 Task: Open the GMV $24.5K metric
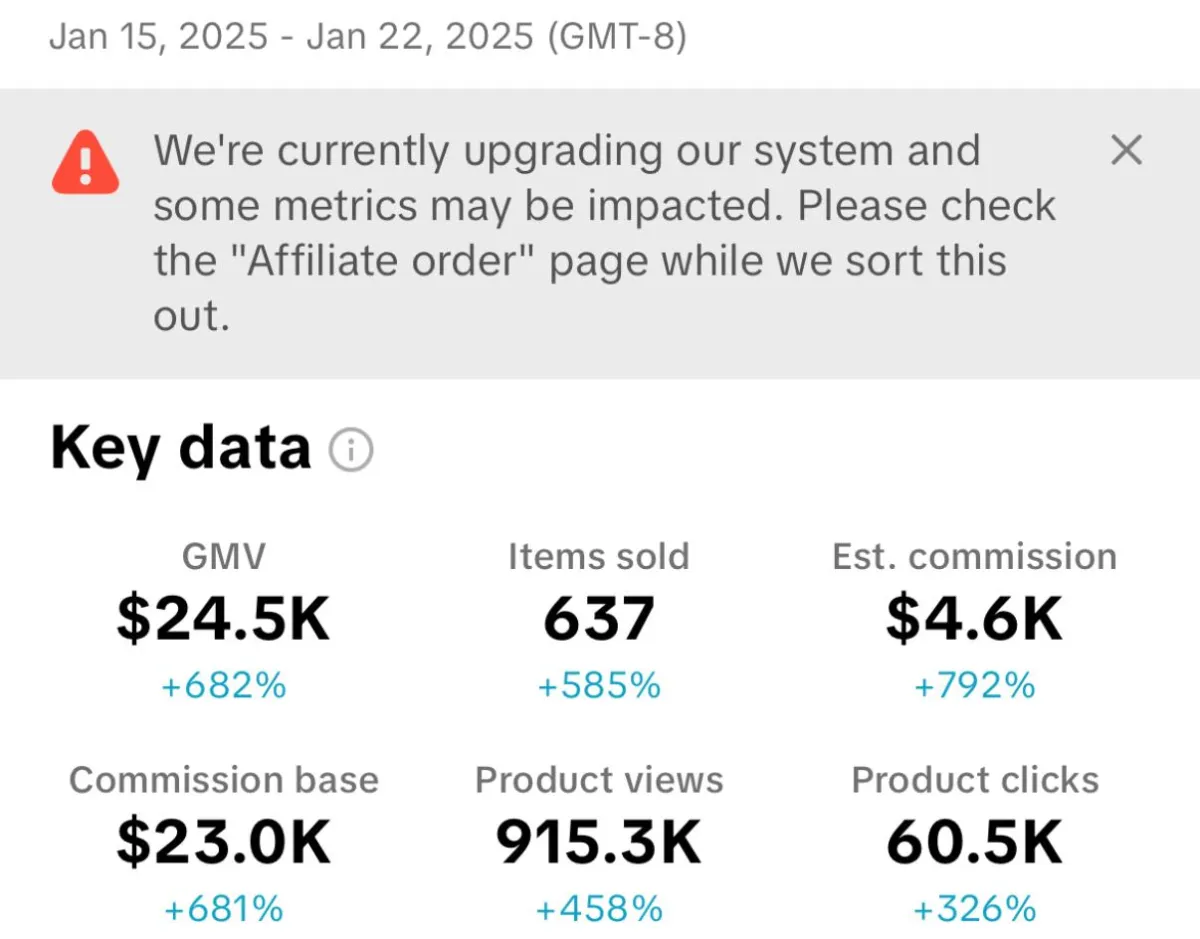click(x=224, y=620)
